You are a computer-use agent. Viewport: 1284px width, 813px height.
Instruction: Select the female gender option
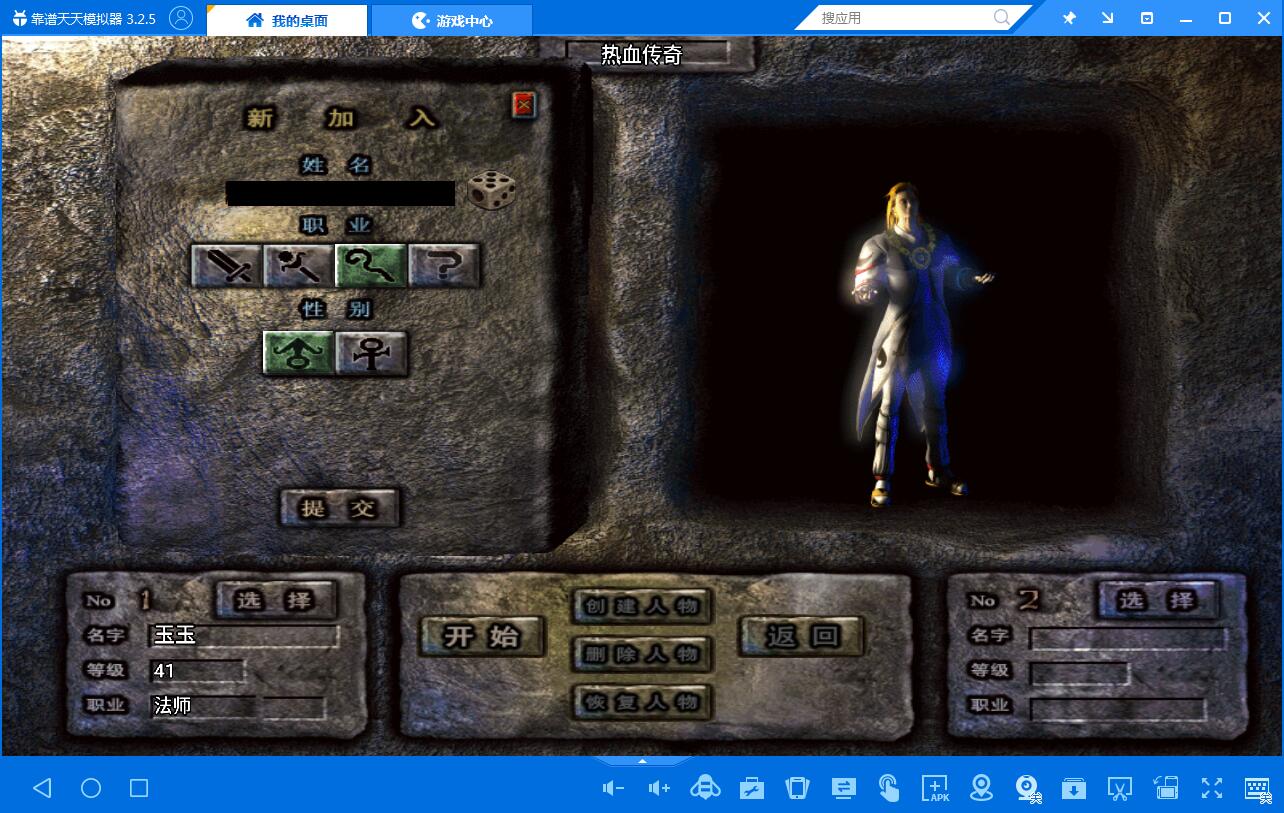(x=371, y=354)
